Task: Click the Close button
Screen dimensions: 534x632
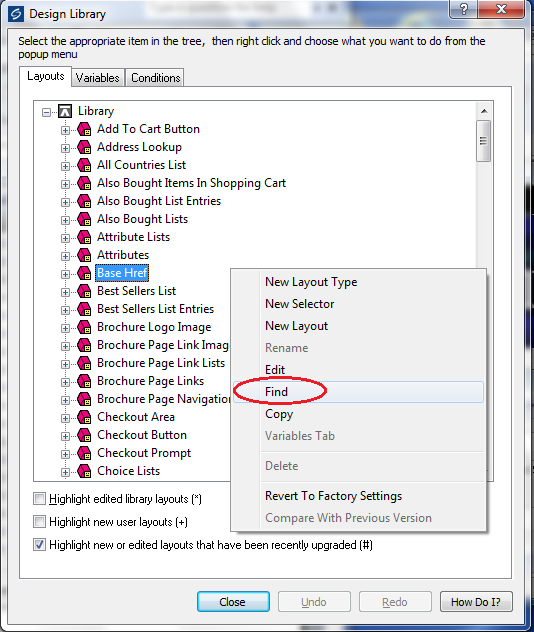Action: click(x=233, y=602)
